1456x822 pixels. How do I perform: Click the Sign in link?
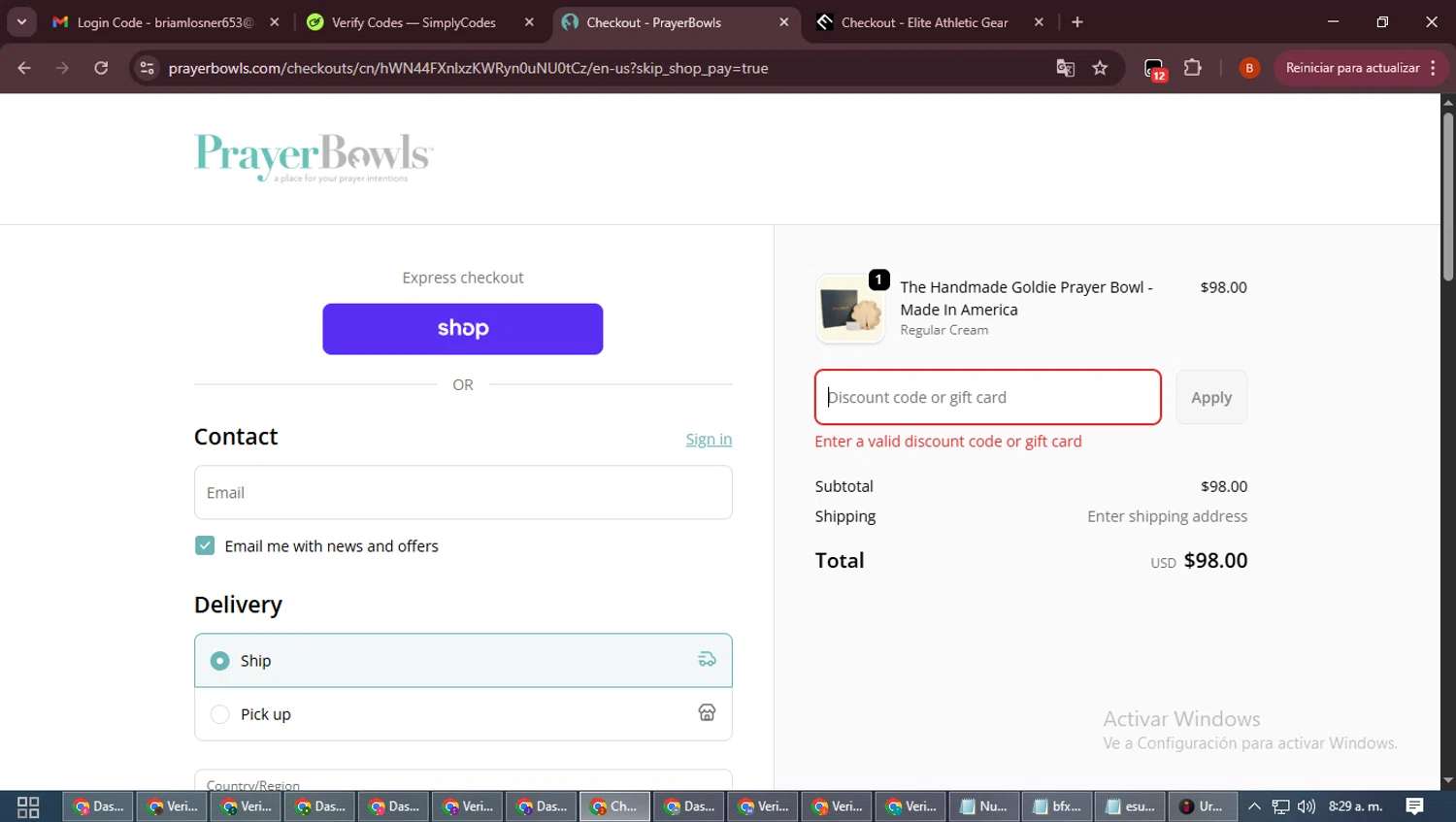click(x=709, y=440)
